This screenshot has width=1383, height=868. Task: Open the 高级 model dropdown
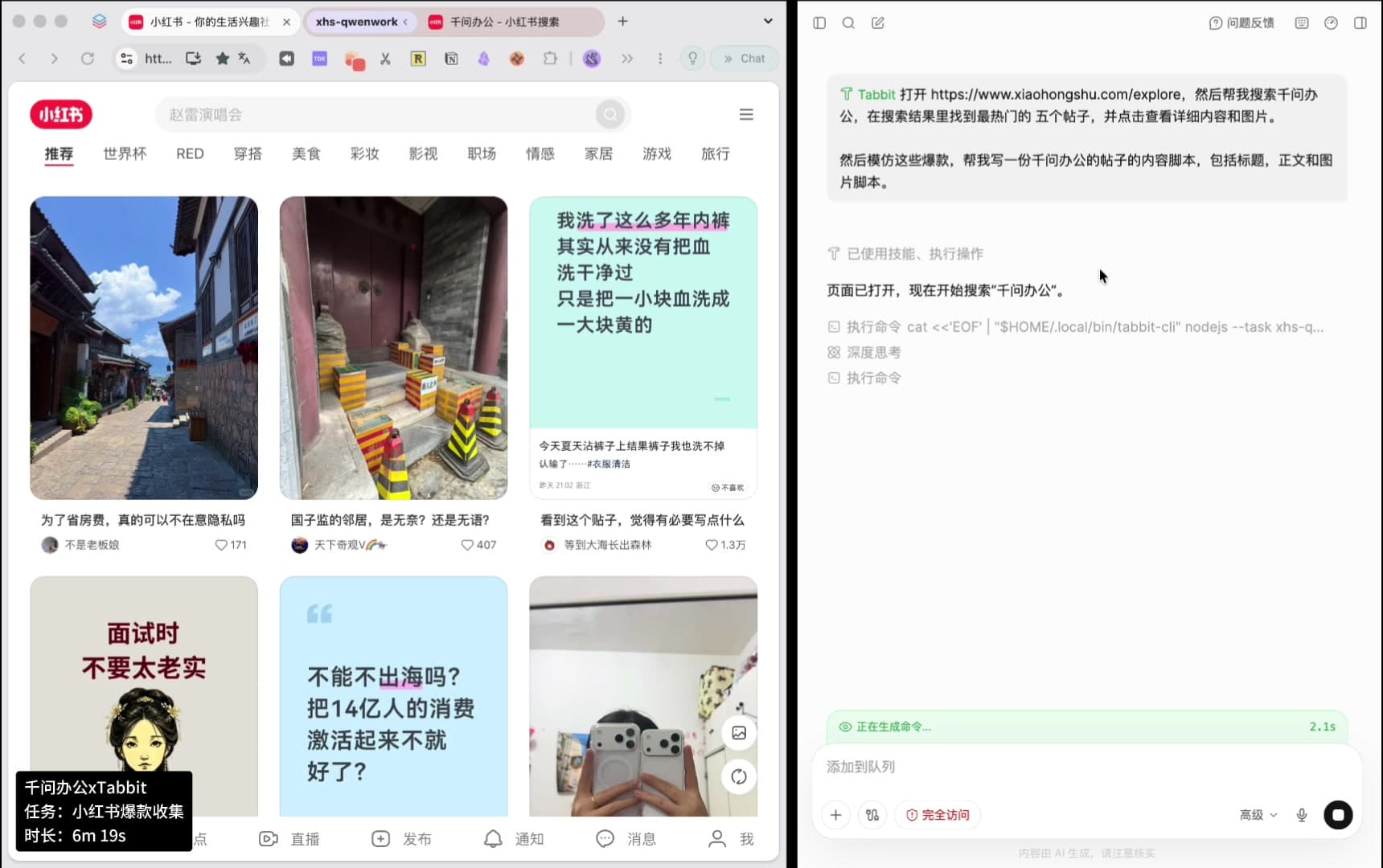(1258, 815)
